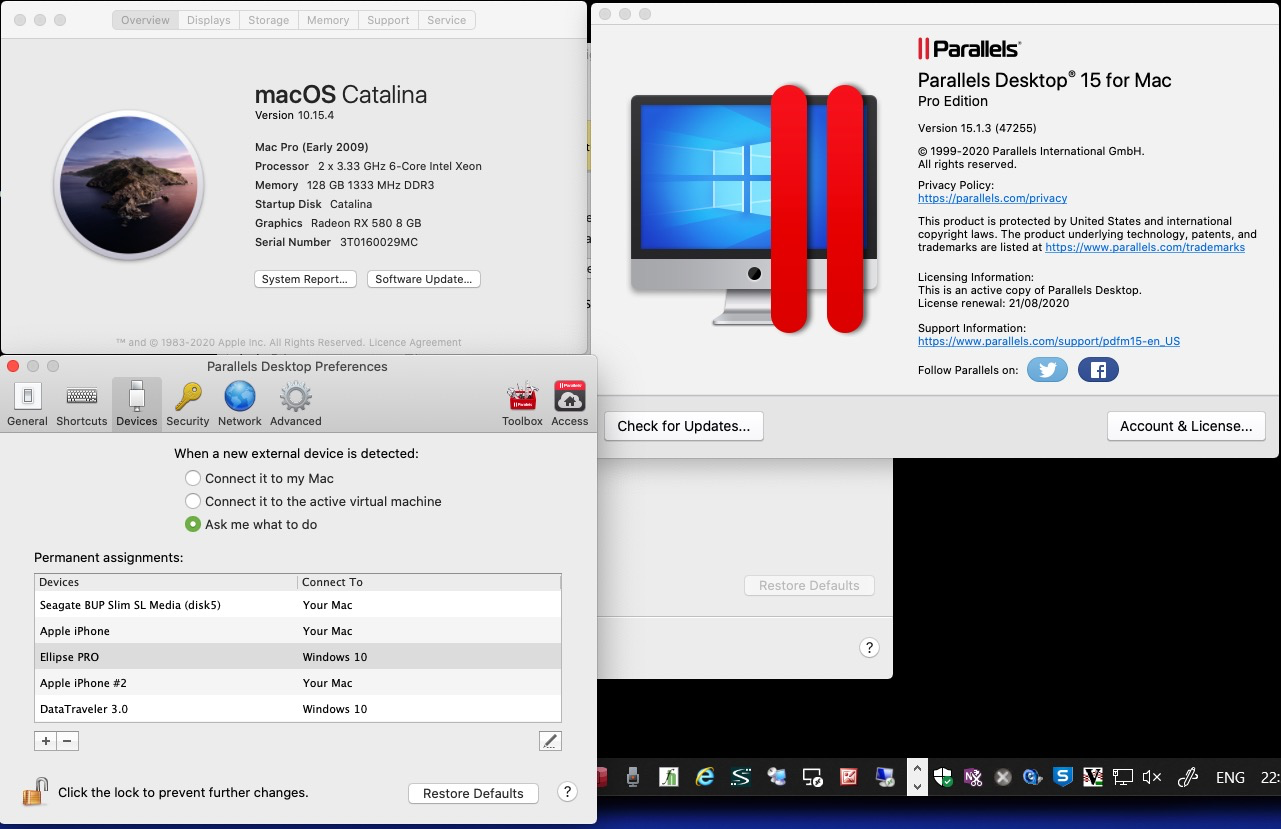Open Parallels Access from preferences toolbar
The image size is (1281, 829).
pyautogui.click(x=570, y=404)
